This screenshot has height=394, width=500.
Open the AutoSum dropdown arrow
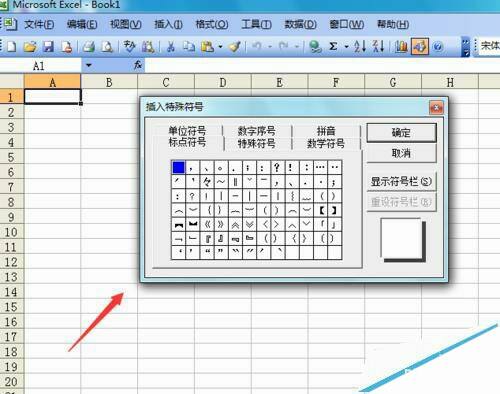click(x=346, y=47)
